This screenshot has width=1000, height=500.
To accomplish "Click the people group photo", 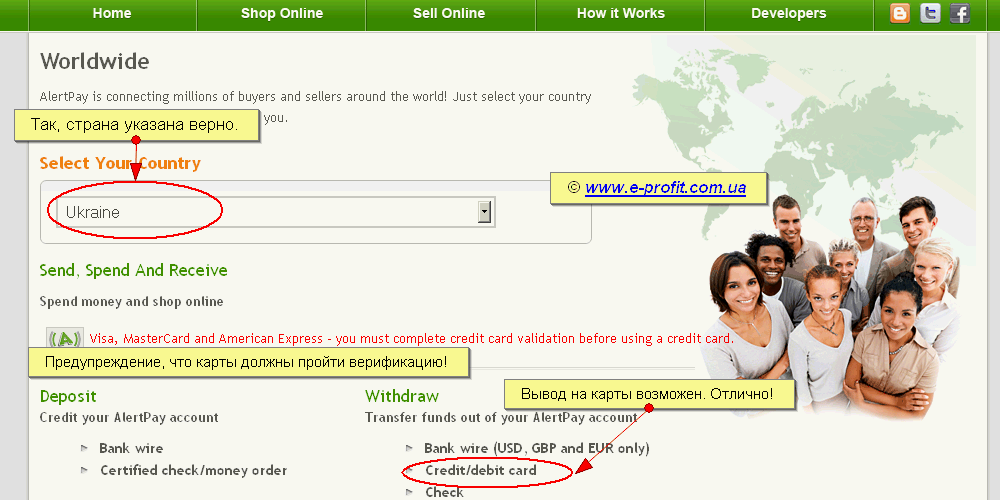I will [829, 306].
